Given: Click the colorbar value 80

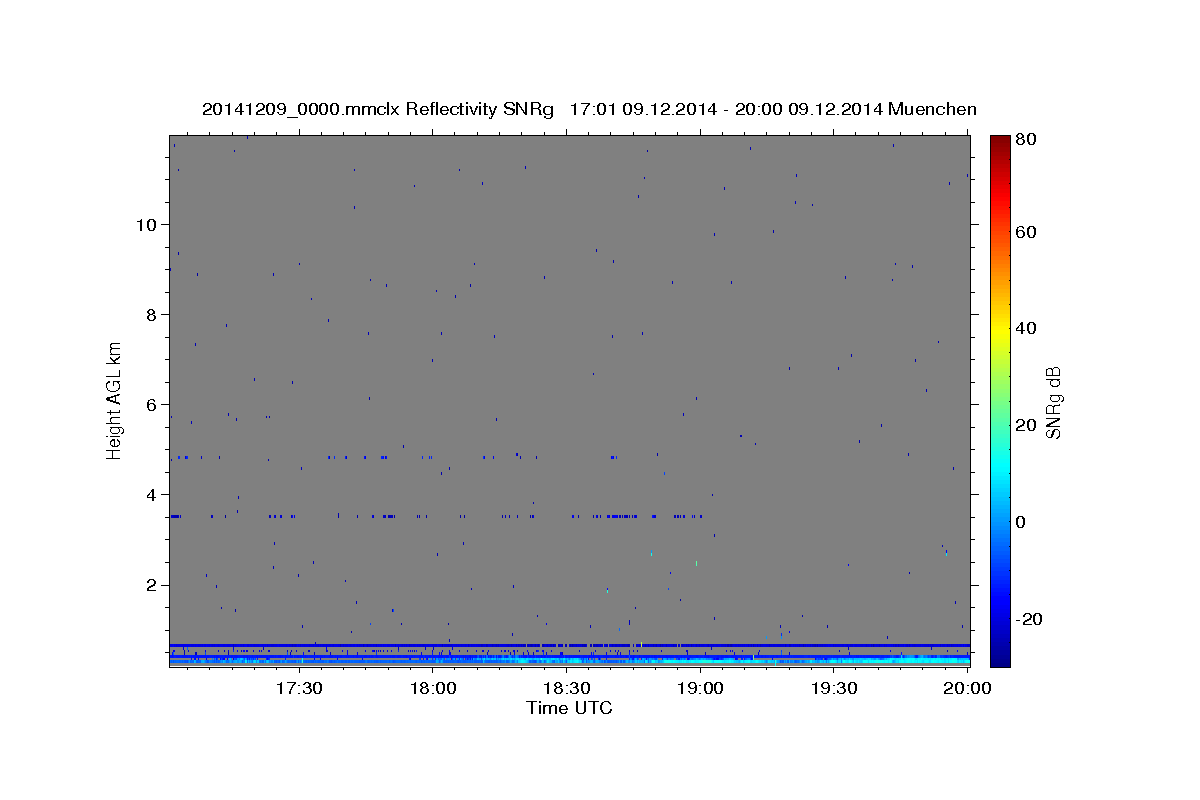Looking at the screenshot, I should [1026, 139].
